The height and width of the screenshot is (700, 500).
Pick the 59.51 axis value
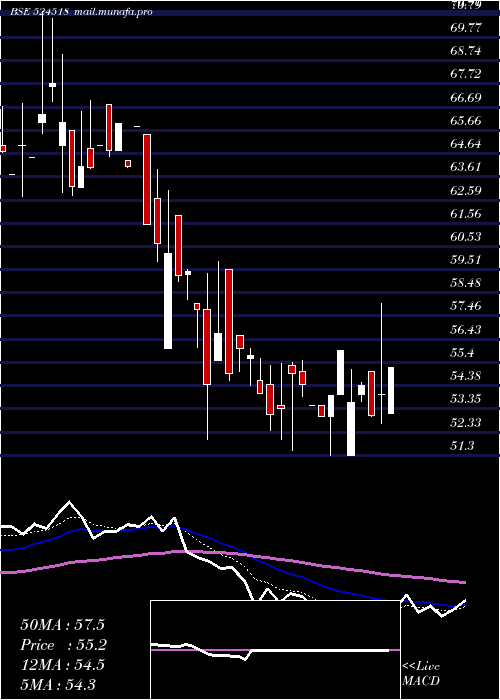pyautogui.click(x=466, y=259)
